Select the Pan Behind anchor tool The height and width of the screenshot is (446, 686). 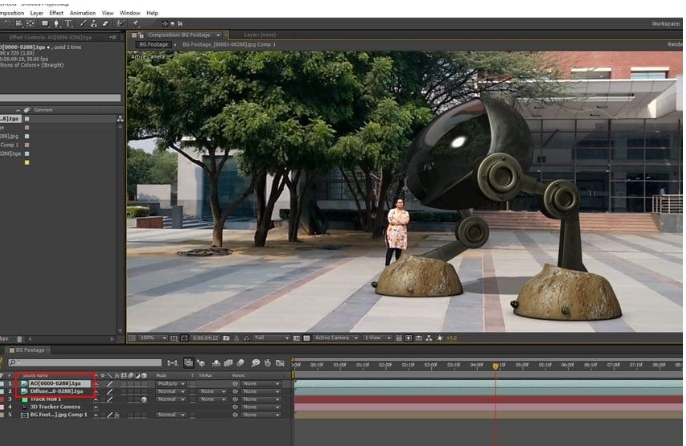pyautogui.click(x=30, y=24)
